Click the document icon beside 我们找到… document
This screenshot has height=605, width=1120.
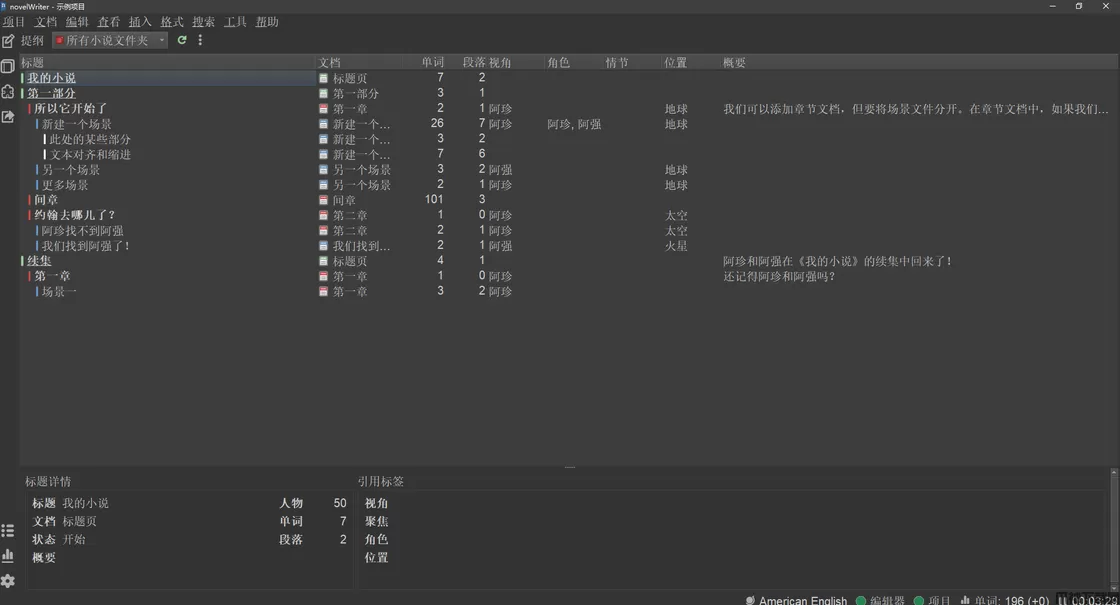coord(324,246)
